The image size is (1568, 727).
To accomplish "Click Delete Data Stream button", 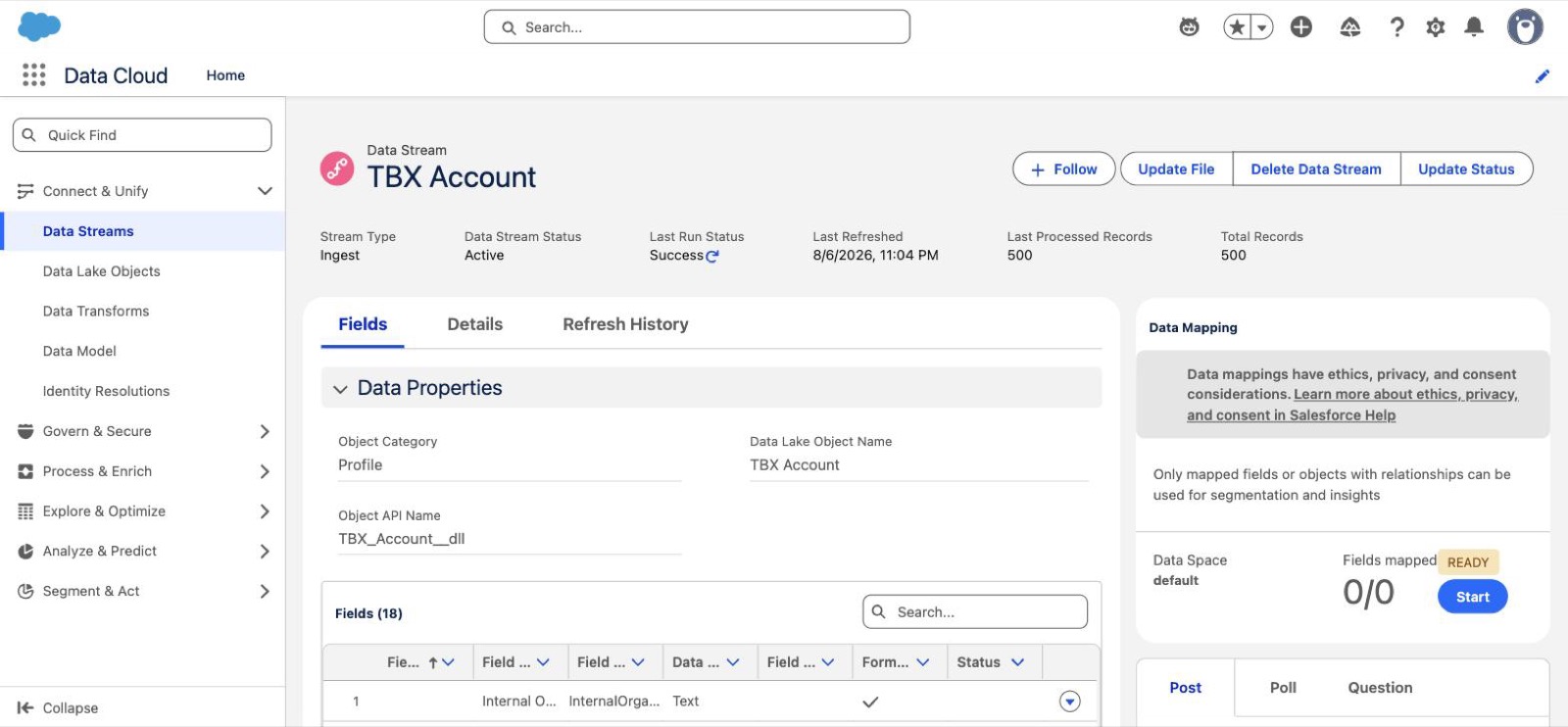I will pos(1316,170).
